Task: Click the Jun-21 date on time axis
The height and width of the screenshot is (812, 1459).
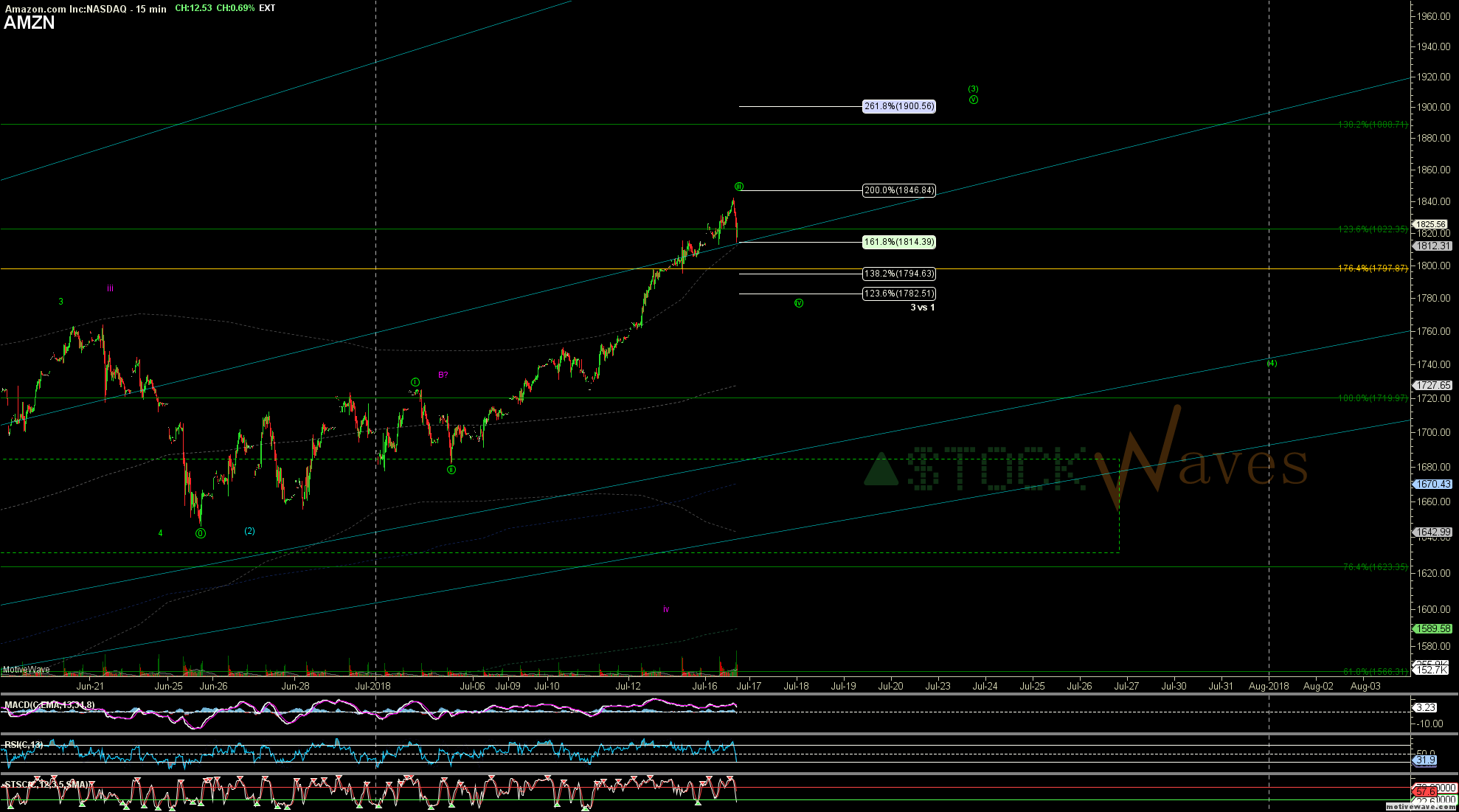Action: click(90, 686)
